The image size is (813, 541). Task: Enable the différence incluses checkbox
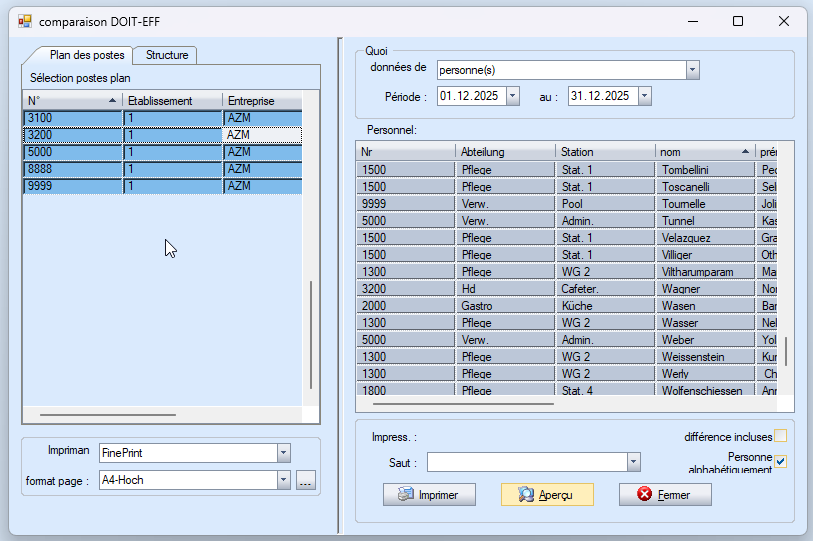[x=781, y=436]
